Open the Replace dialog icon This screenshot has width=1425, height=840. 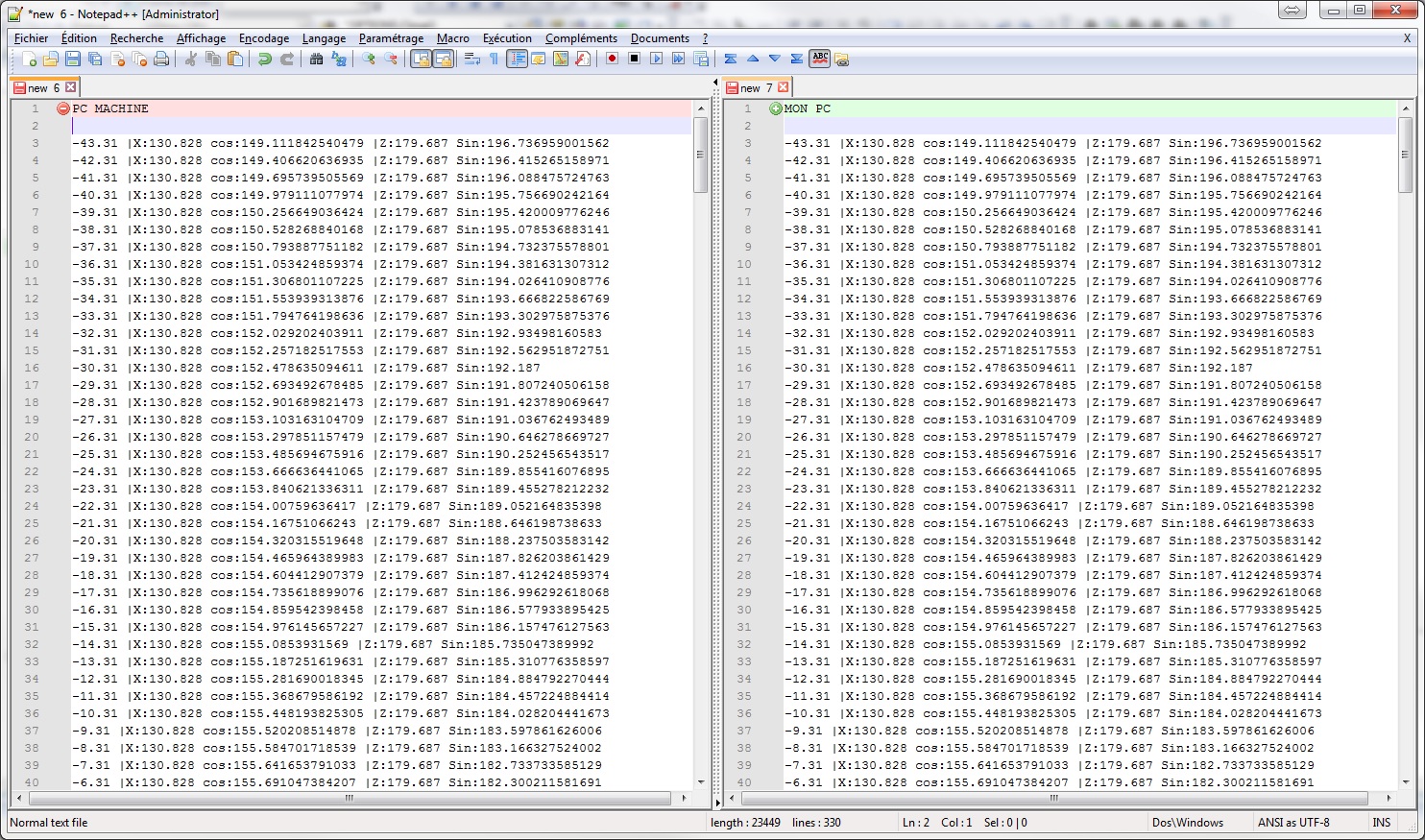tap(339, 59)
